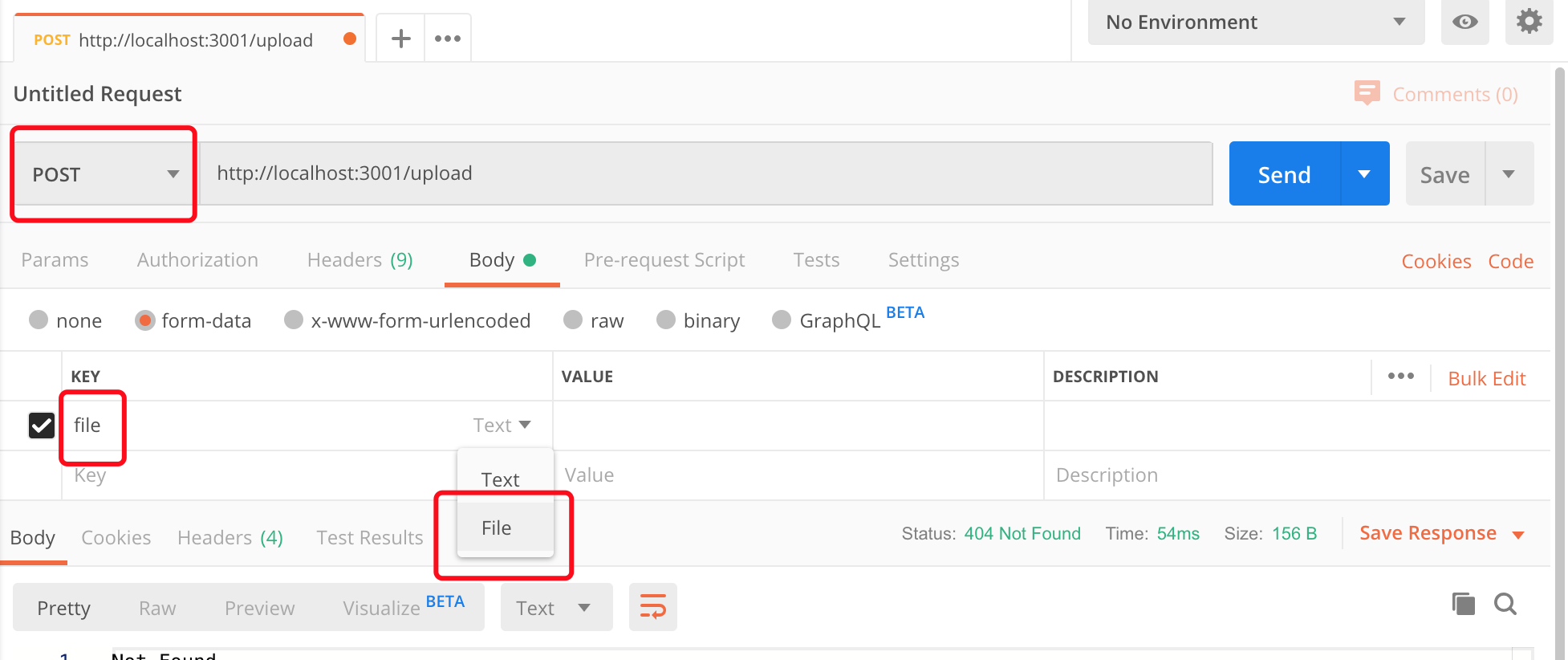
Task: Uncheck the file key row checkbox
Action: [42, 426]
